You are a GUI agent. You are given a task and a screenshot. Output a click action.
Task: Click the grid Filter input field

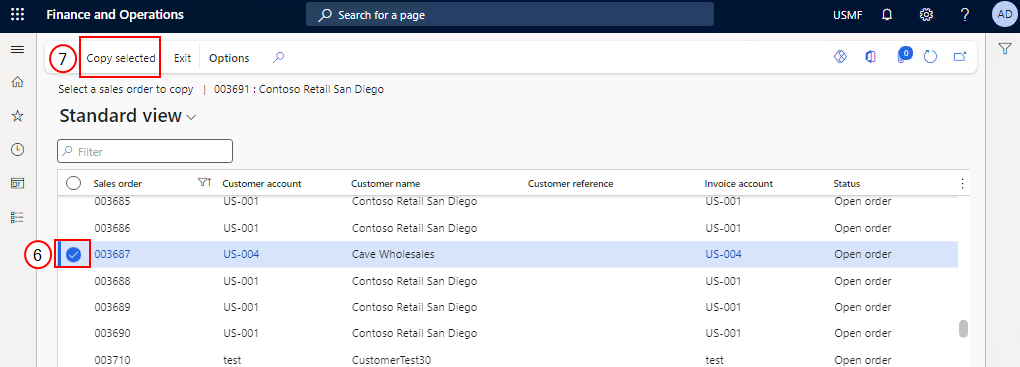pos(144,151)
